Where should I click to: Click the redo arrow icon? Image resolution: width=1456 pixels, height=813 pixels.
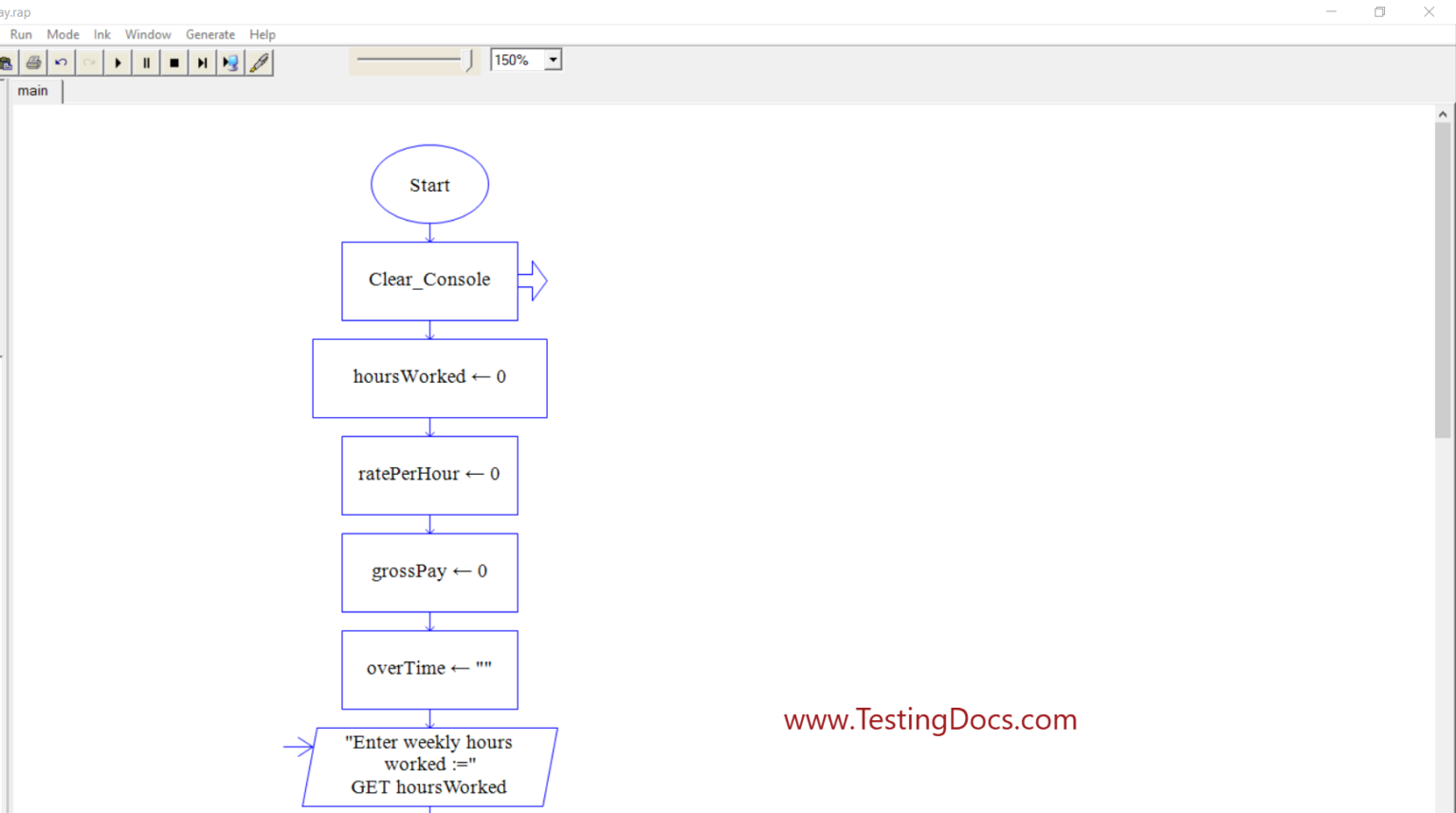88,62
